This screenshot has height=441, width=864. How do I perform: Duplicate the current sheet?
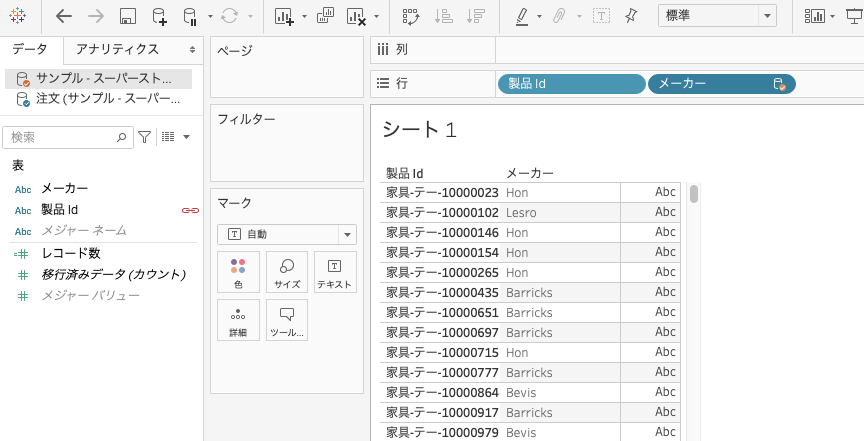[326, 16]
